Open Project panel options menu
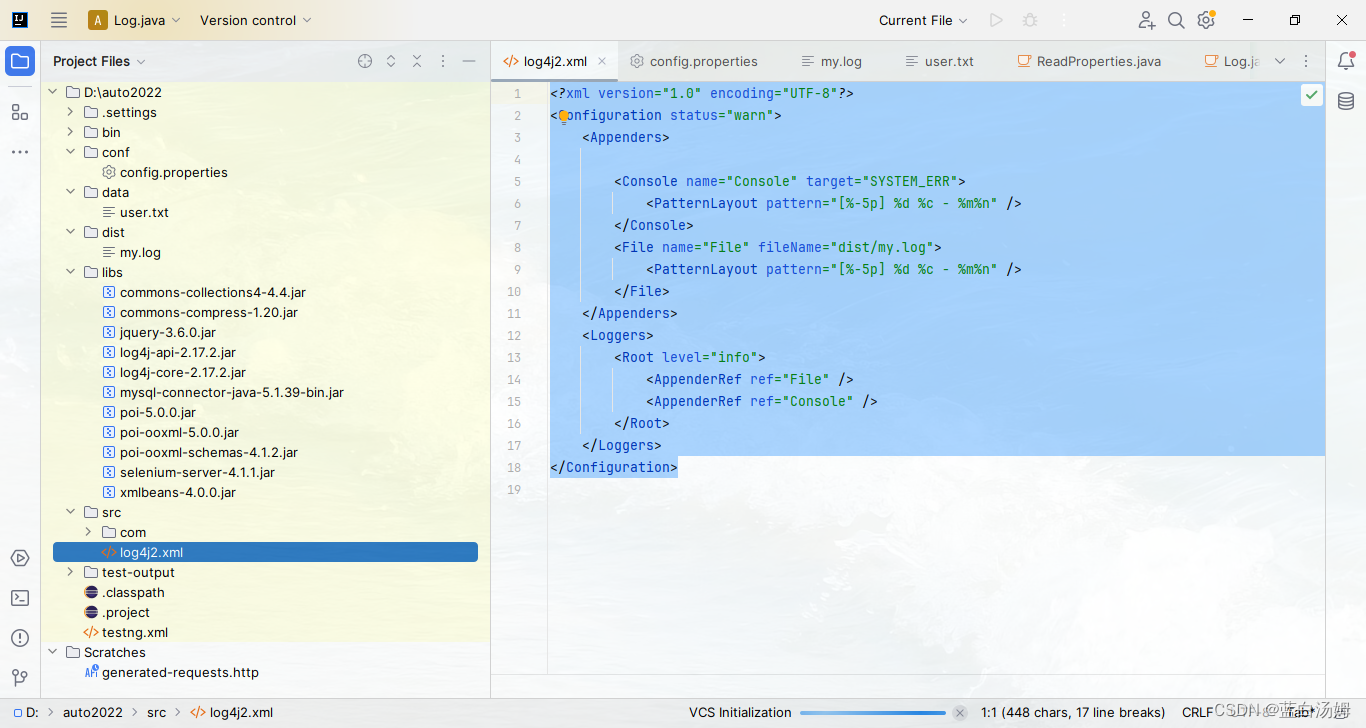 tap(443, 61)
